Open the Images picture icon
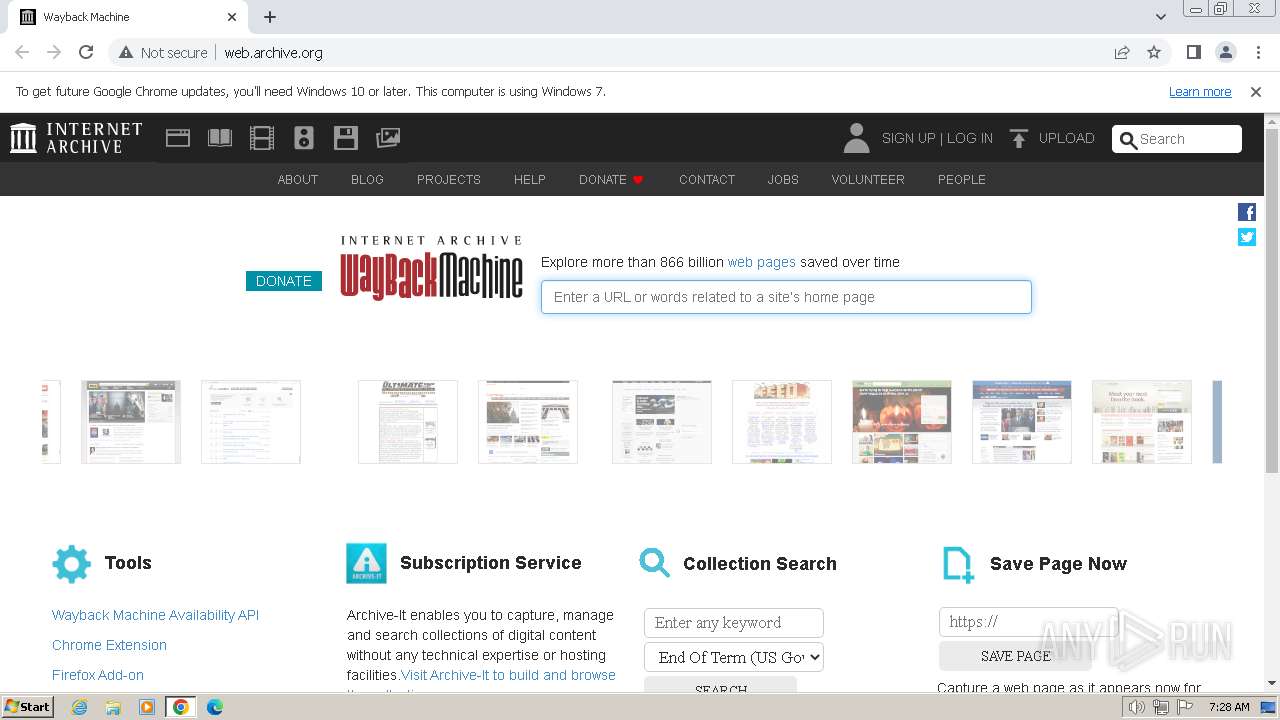This screenshot has width=1280, height=720. click(x=388, y=138)
